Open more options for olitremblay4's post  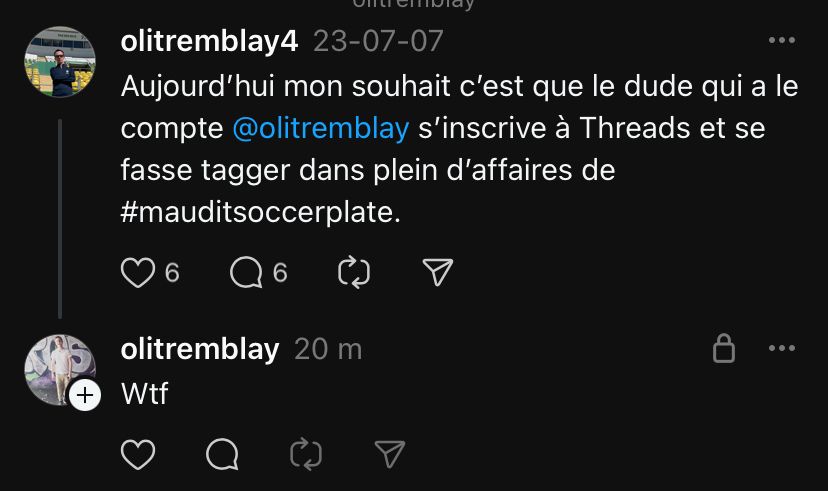782,40
